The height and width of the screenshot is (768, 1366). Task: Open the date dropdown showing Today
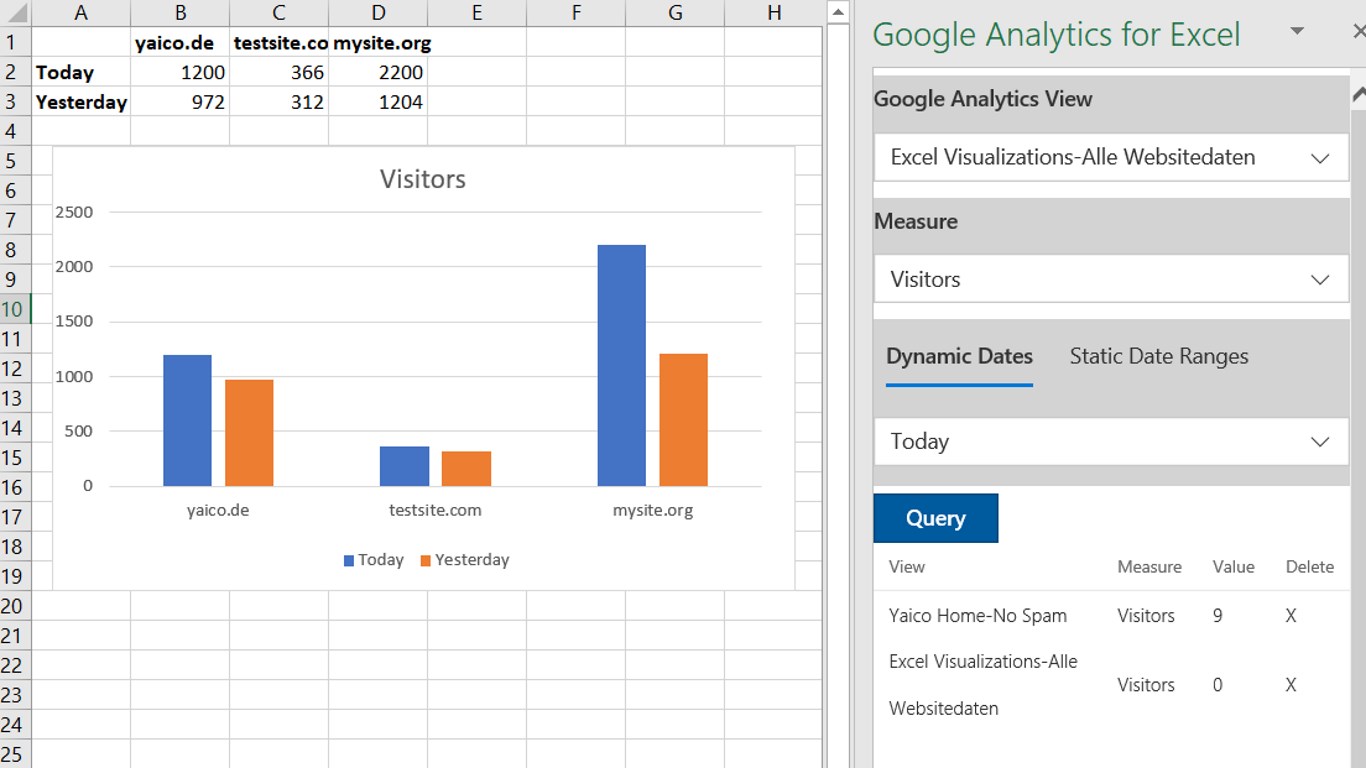(x=1111, y=441)
